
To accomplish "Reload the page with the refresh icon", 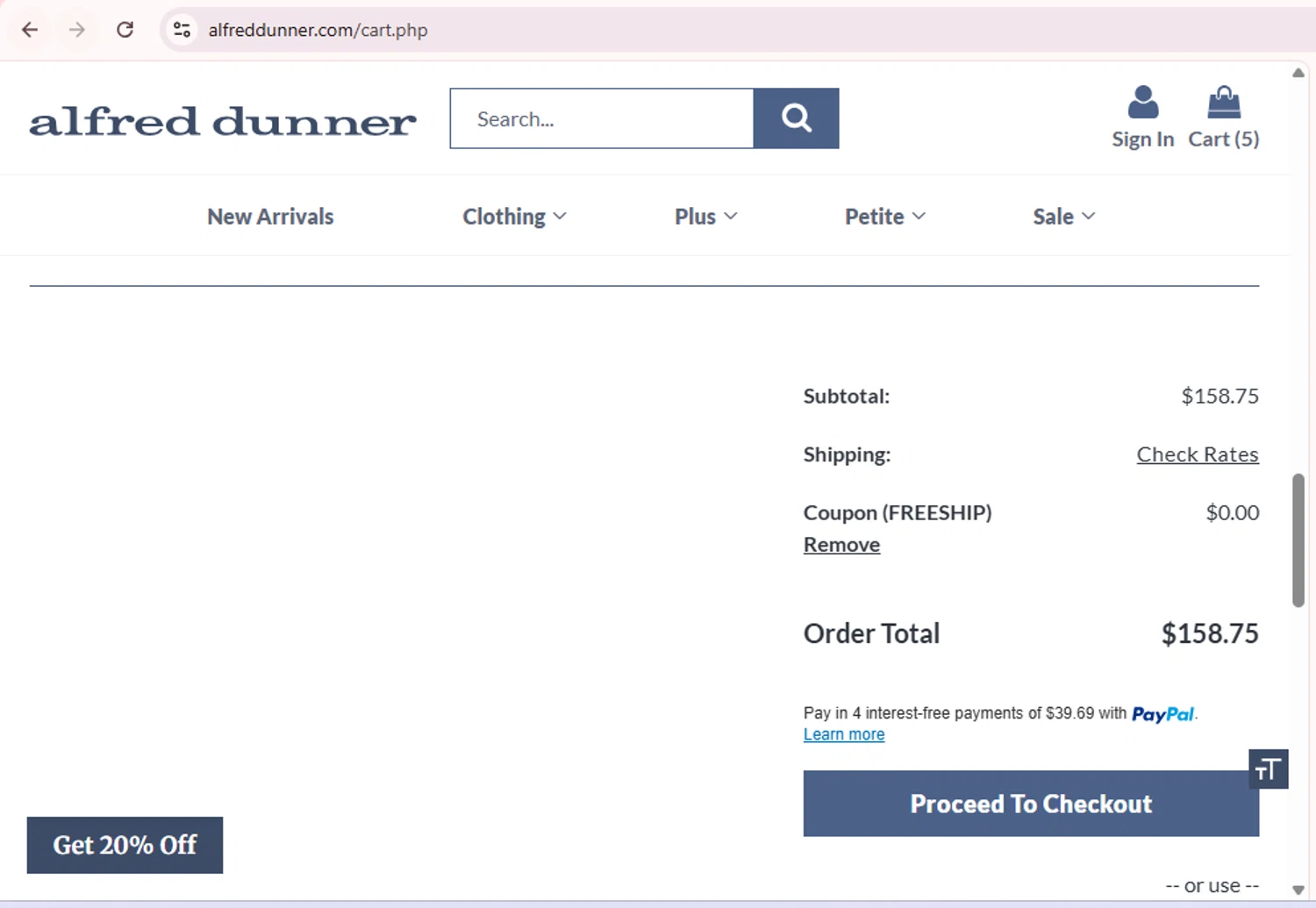I will (x=125, y=30).
